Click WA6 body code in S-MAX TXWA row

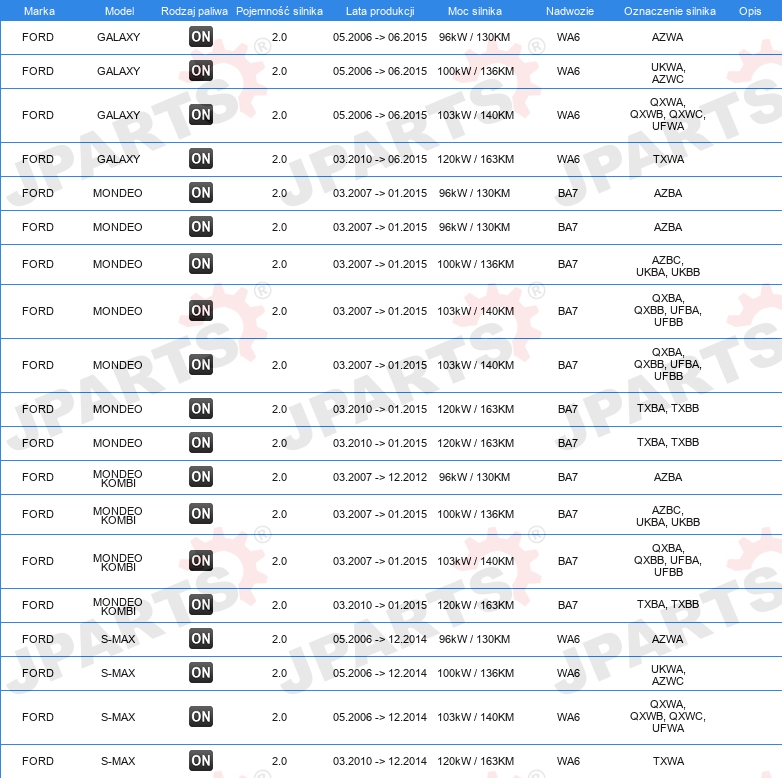(568, 761)
